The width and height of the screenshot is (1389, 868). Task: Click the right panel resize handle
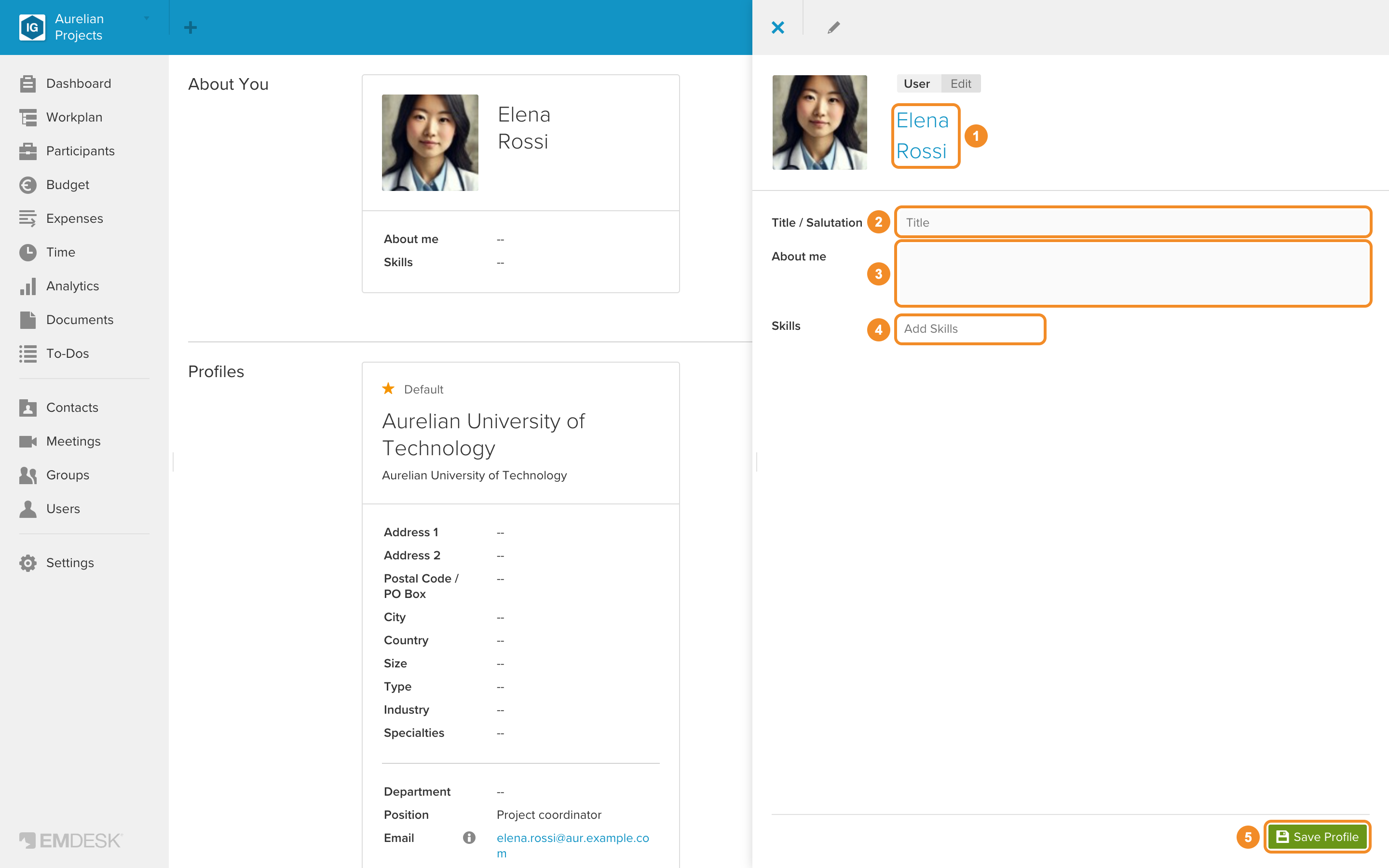pyautogui.click(x=757, y=461)
